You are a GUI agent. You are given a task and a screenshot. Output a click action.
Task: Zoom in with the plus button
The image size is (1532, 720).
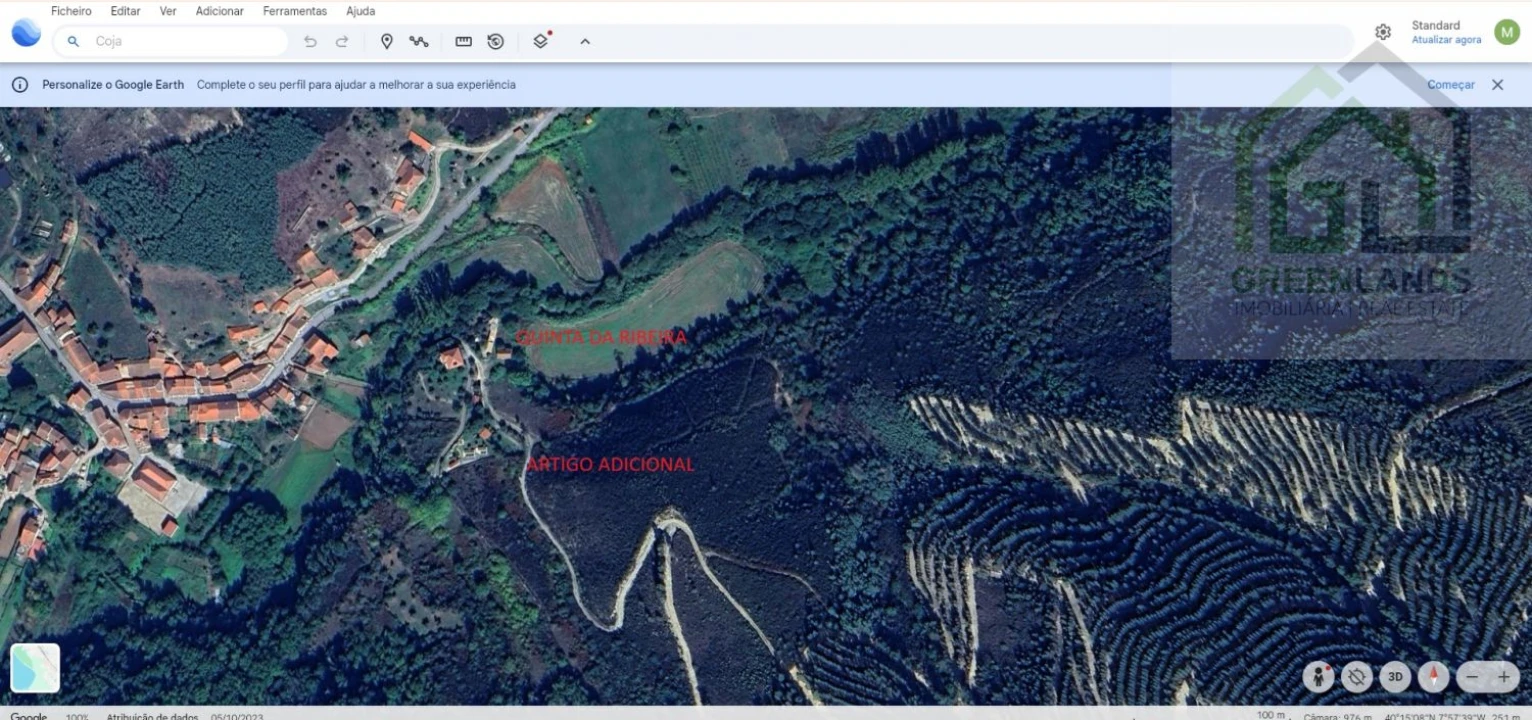1503,677
